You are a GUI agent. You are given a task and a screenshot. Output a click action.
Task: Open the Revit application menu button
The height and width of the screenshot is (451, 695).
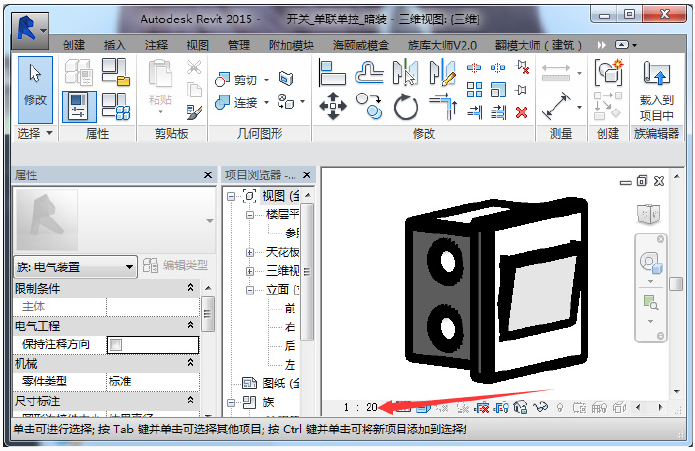[x=30, y=31]
